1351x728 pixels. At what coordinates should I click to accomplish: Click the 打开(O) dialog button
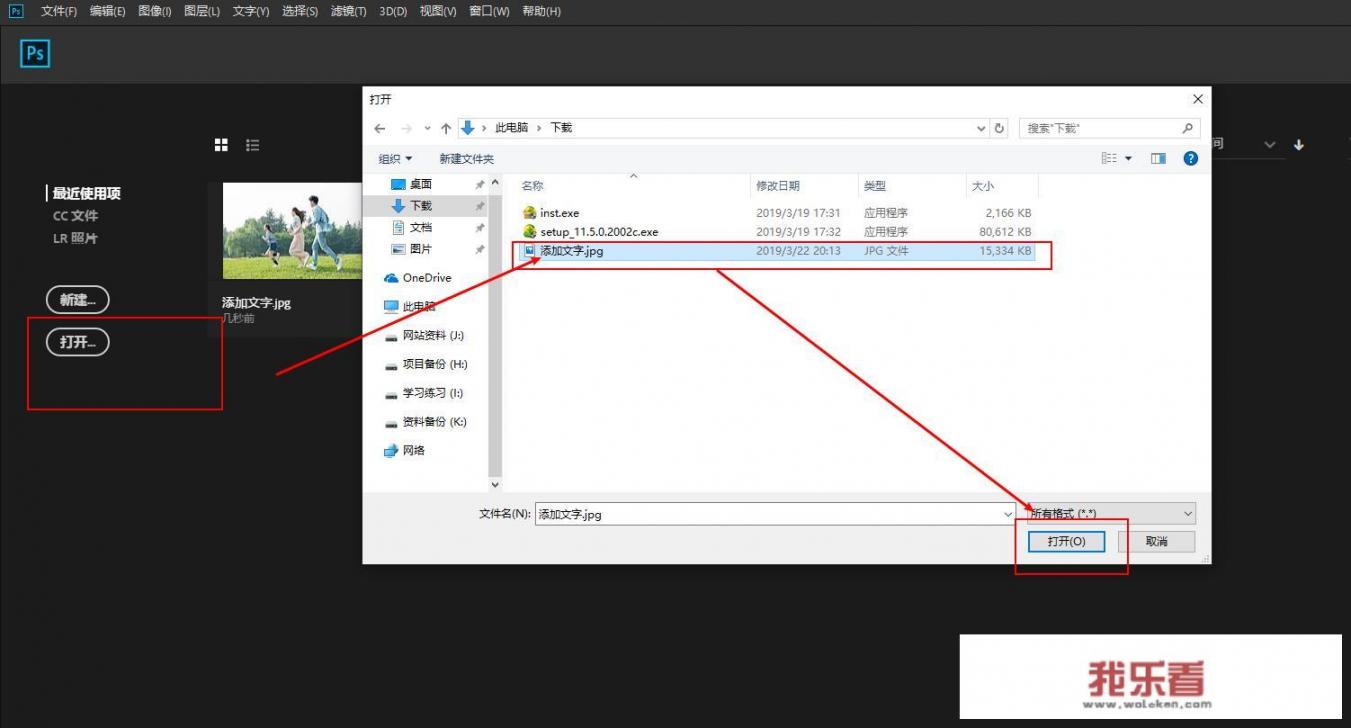pos(1067,541)
